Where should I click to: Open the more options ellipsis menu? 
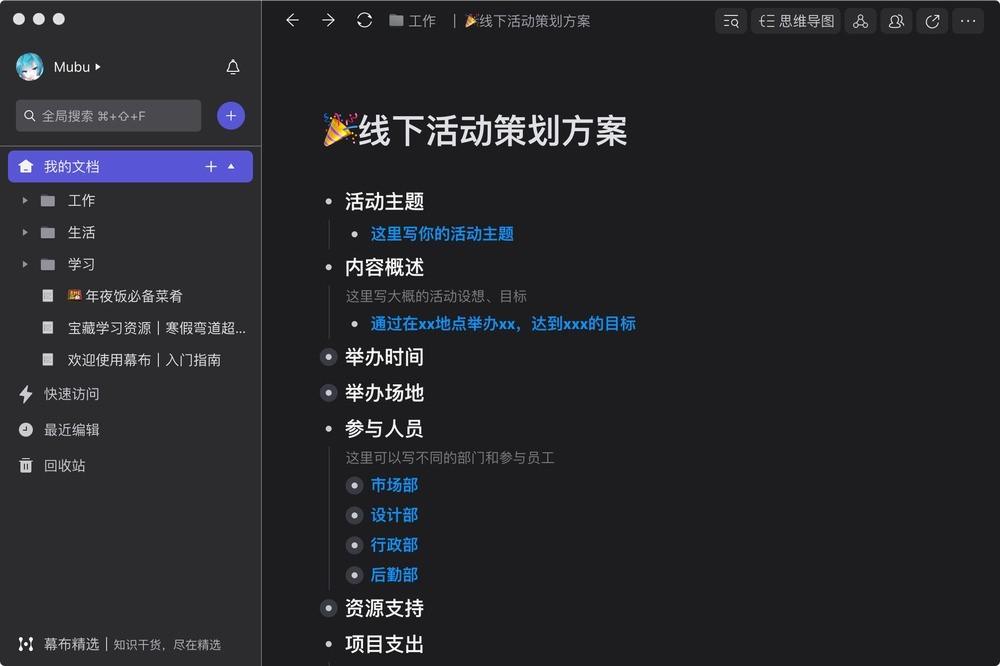[968, 21]
